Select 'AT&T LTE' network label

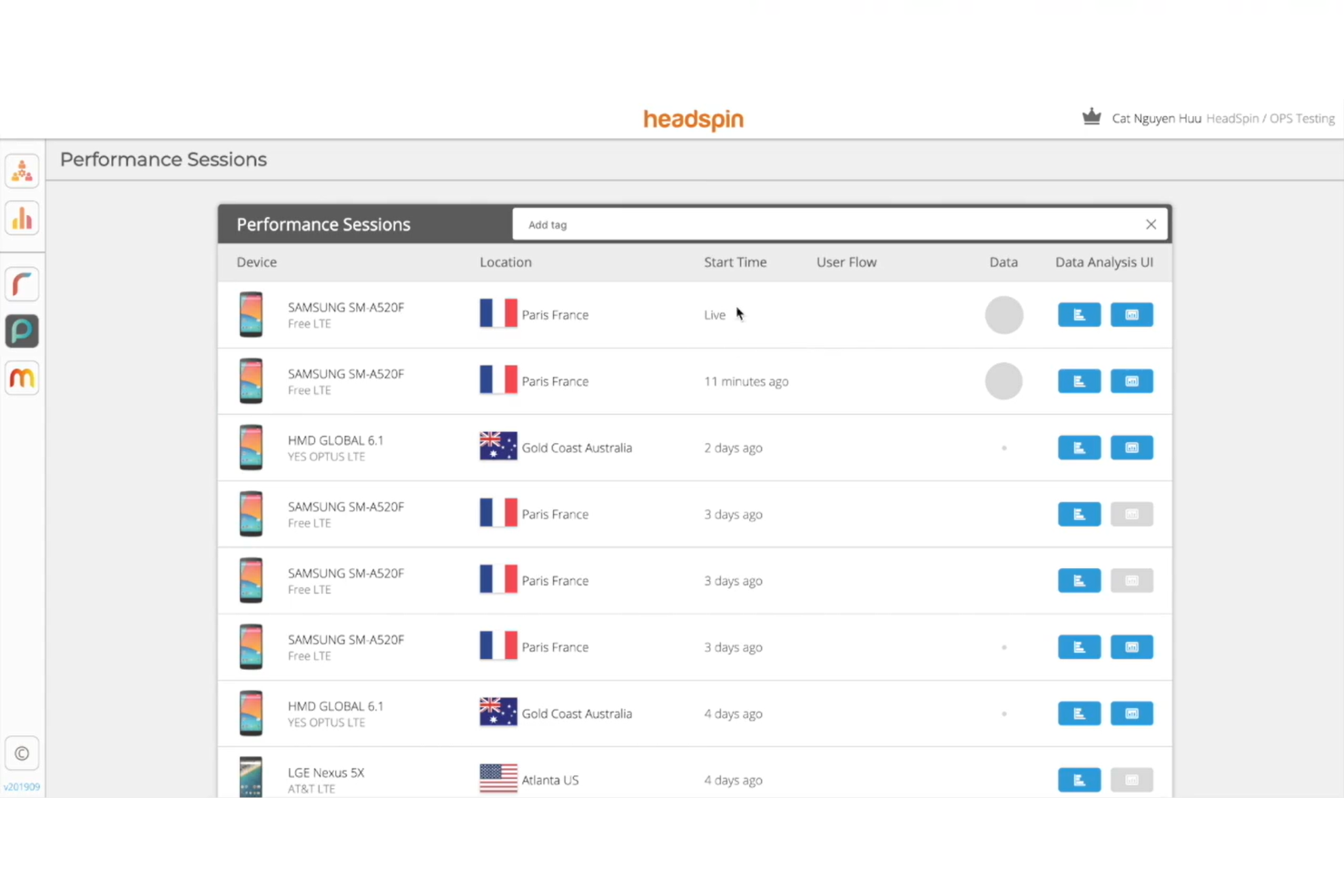[311, 789]
